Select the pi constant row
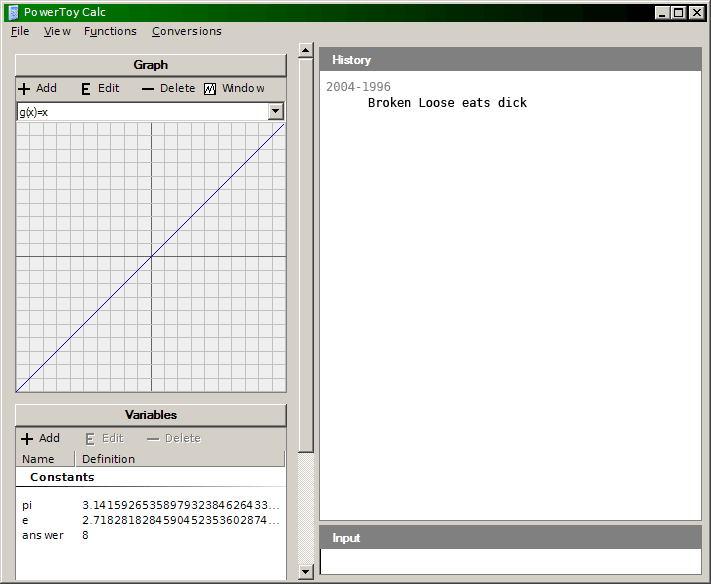The image size is (711, 584). click(151, 505)
